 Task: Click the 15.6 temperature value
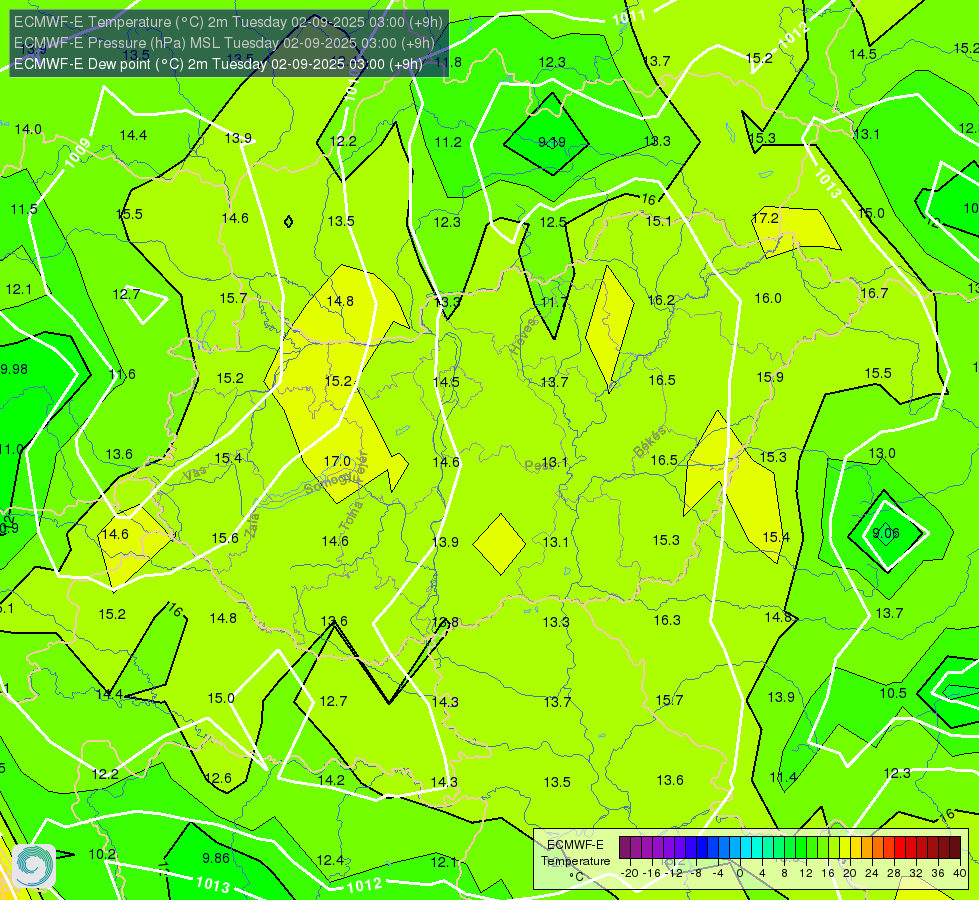tap(225, 538)
